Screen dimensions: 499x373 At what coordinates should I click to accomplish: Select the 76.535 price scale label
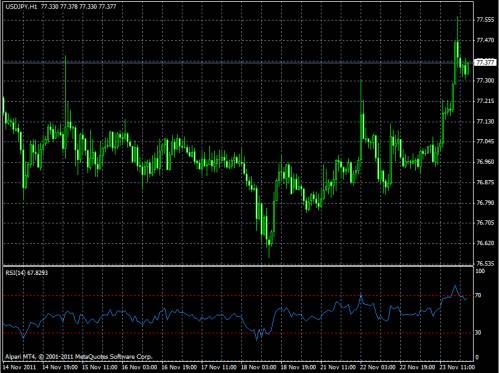(485, 264)
